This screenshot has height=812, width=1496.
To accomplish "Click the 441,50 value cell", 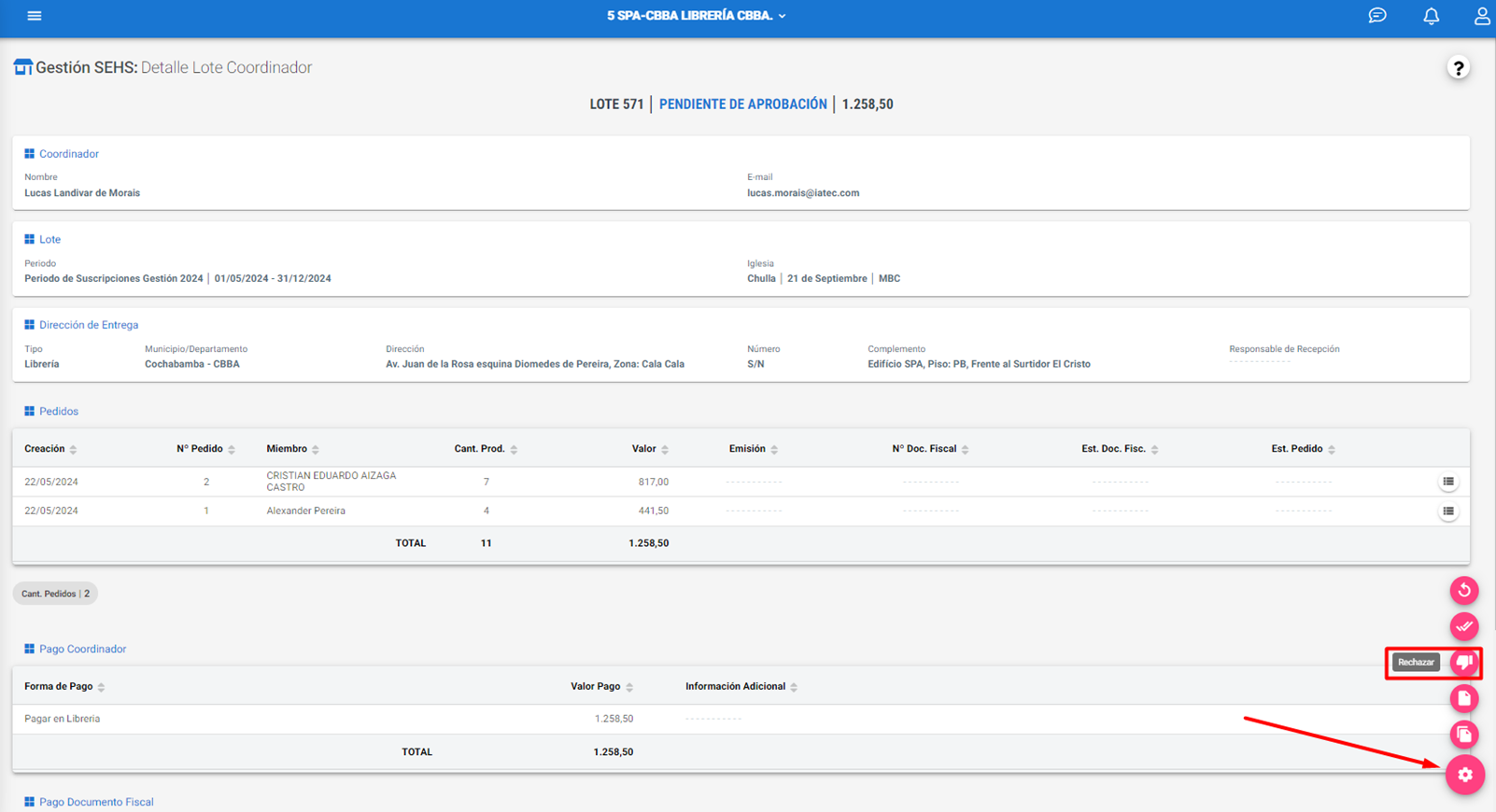I will [653, 511].
